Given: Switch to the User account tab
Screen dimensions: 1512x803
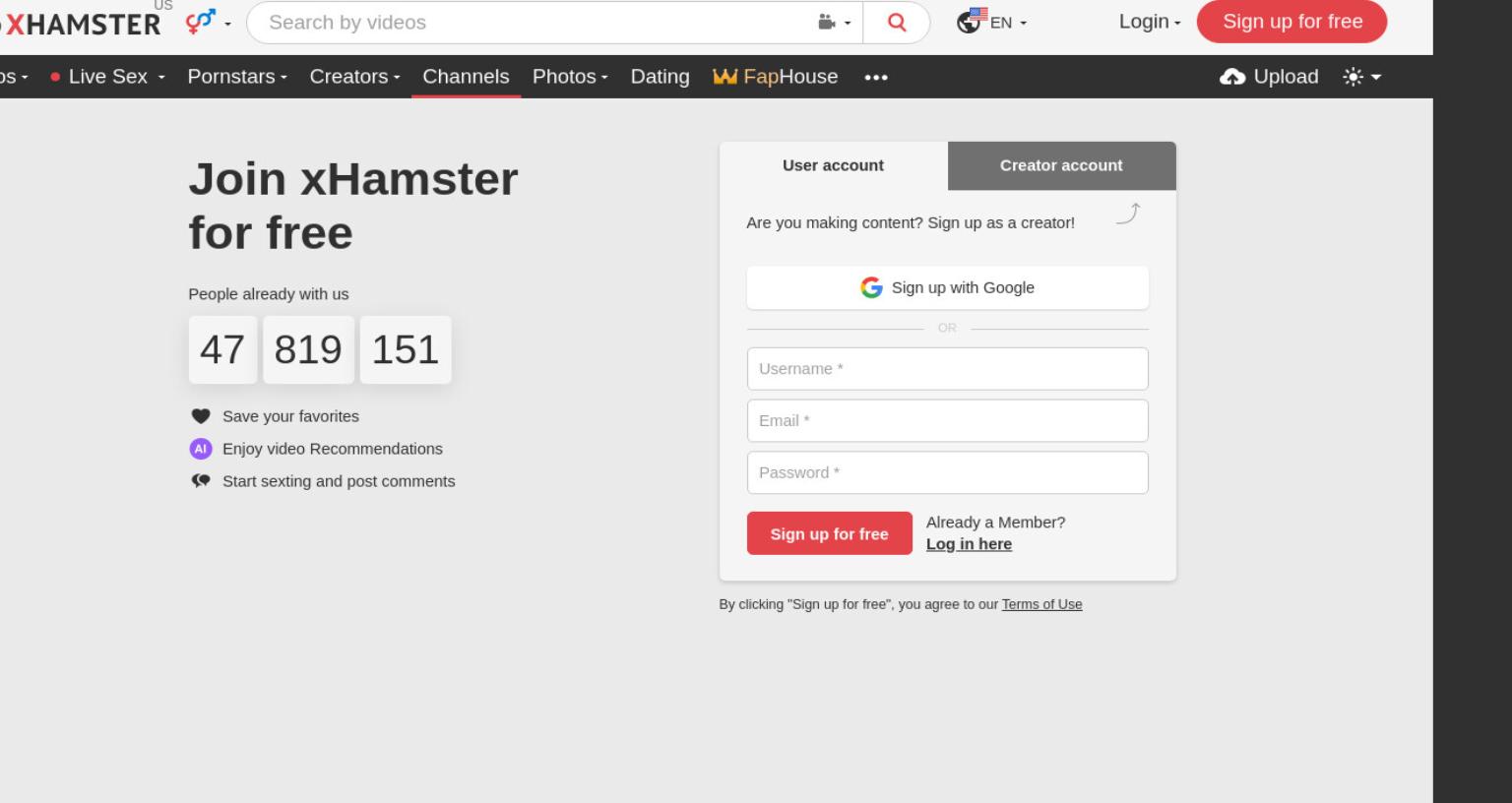Looking at the screenshot, I should click(x=833, y=165).
